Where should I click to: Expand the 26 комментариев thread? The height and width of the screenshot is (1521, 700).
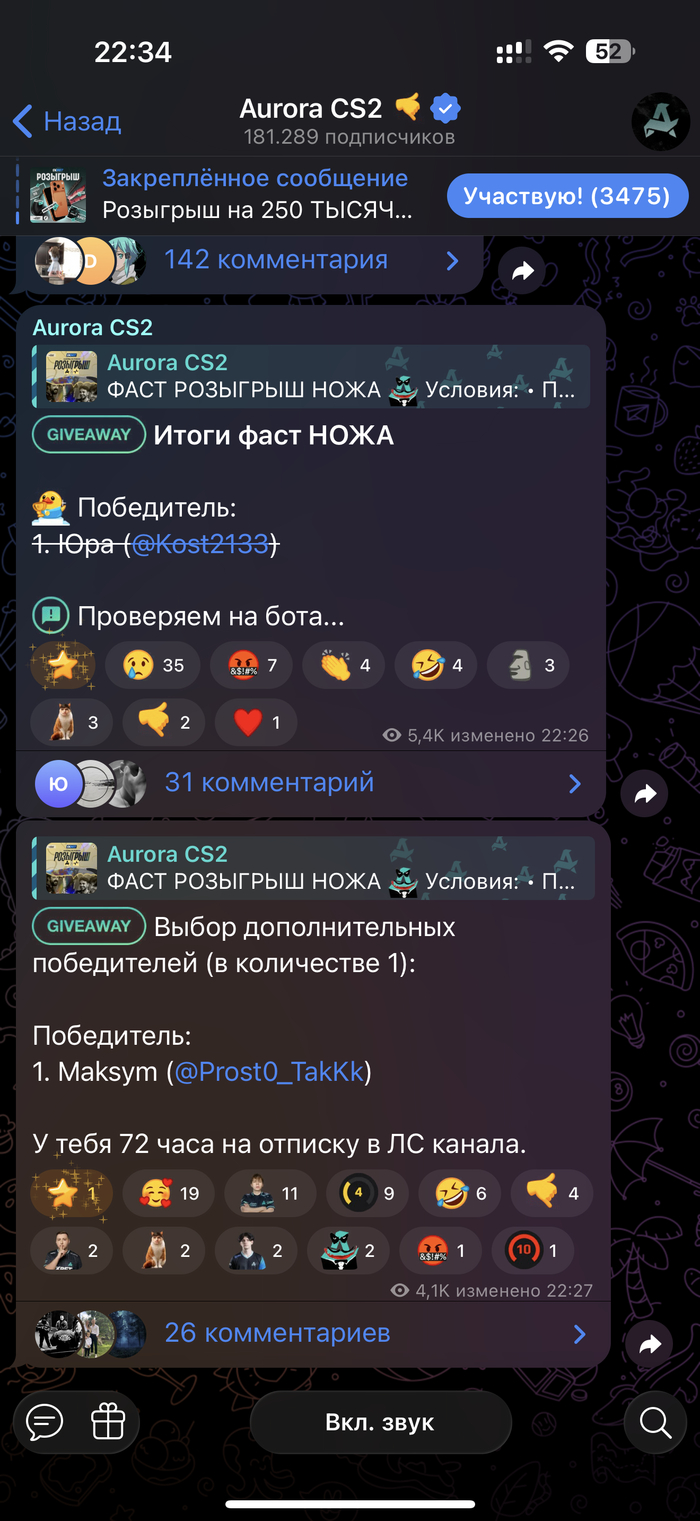click(312, 1333)
